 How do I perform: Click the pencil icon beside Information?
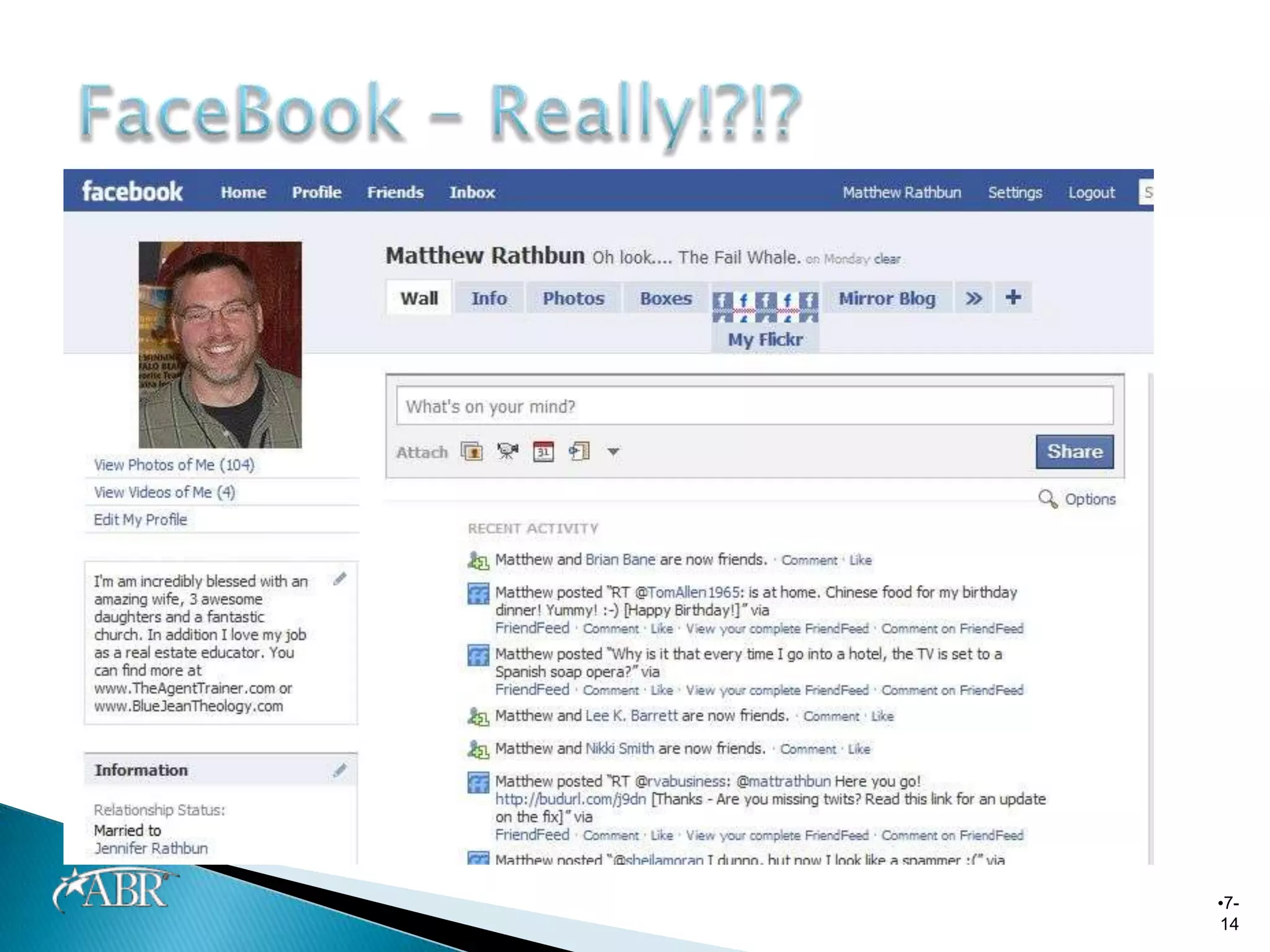[x=340, y=770]
